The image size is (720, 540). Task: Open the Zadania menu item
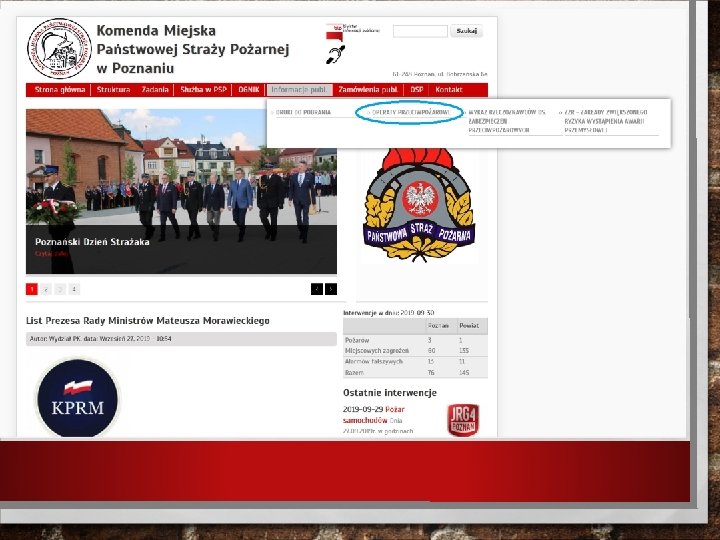click(x=155, y=90)
